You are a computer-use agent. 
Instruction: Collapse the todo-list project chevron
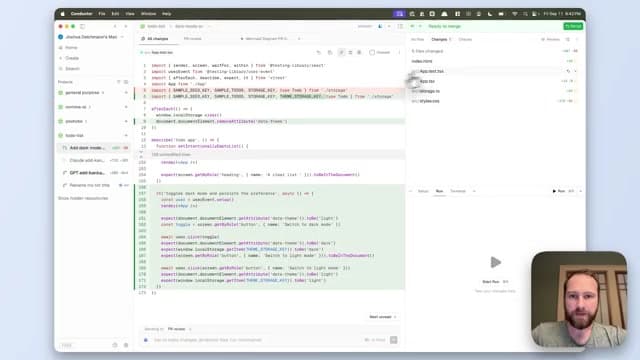[x=126, y=136]
